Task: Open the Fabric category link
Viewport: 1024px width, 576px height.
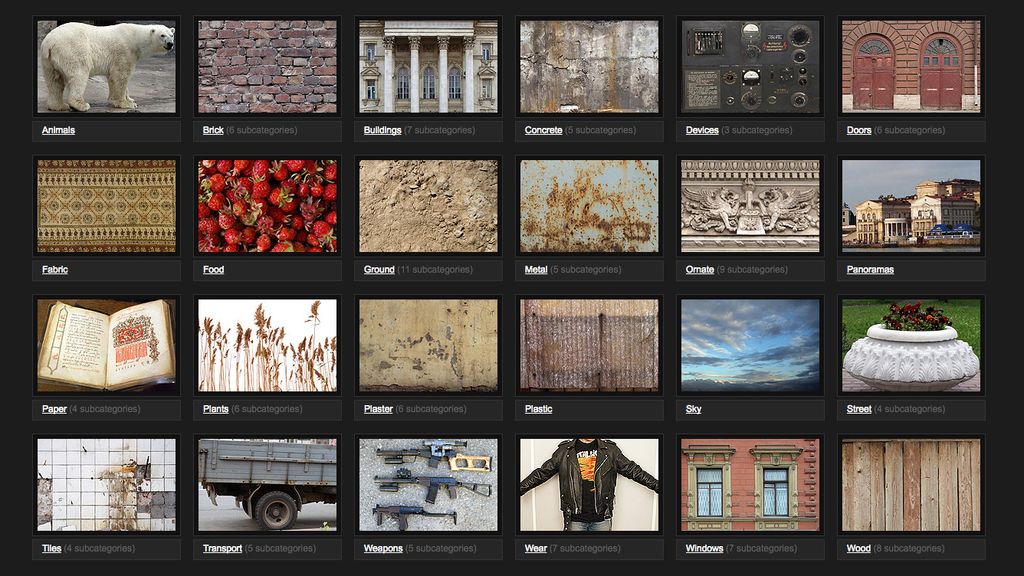Action: pyautogui.click(x=53, y=269)
